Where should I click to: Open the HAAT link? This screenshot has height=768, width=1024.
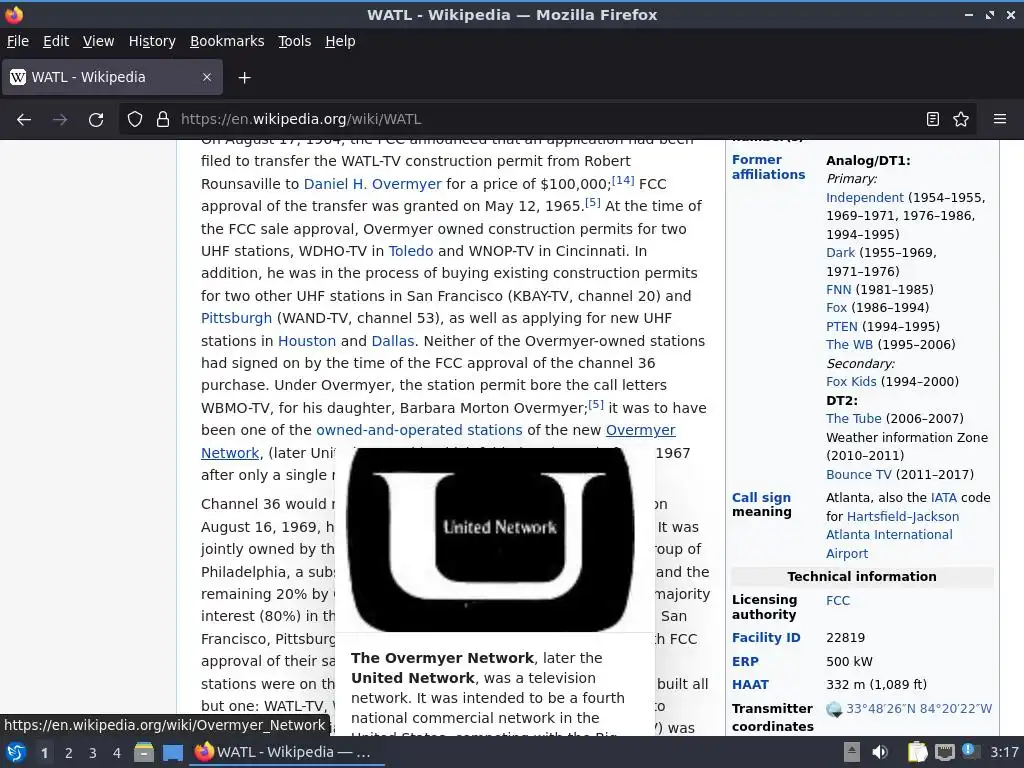(x=750, y=685)
